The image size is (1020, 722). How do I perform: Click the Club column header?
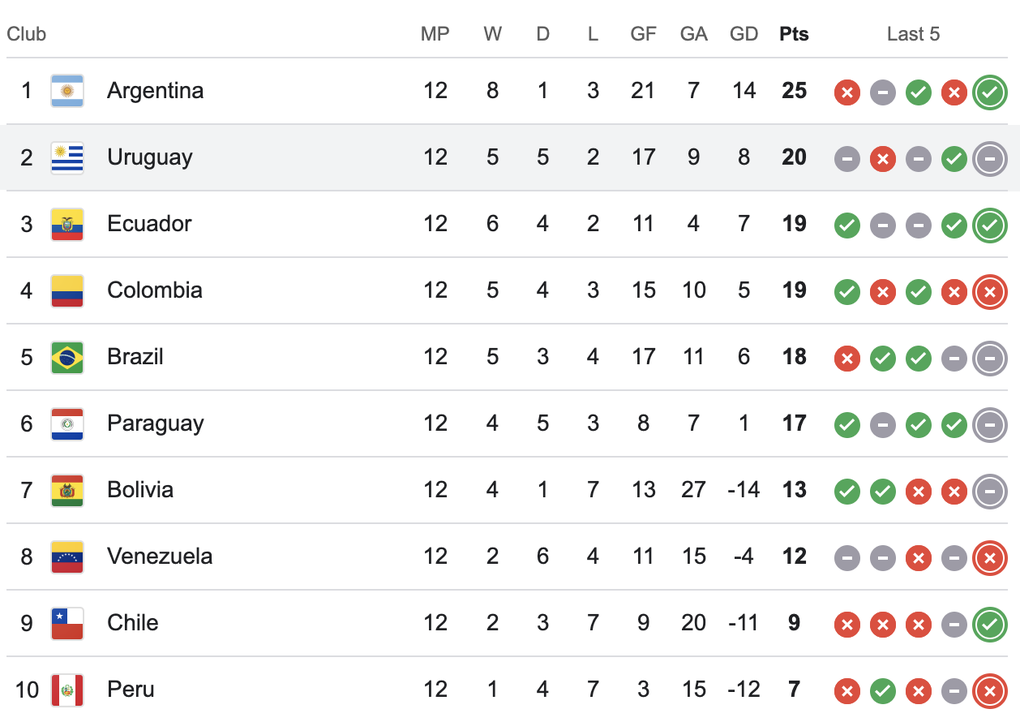point(26,34)
